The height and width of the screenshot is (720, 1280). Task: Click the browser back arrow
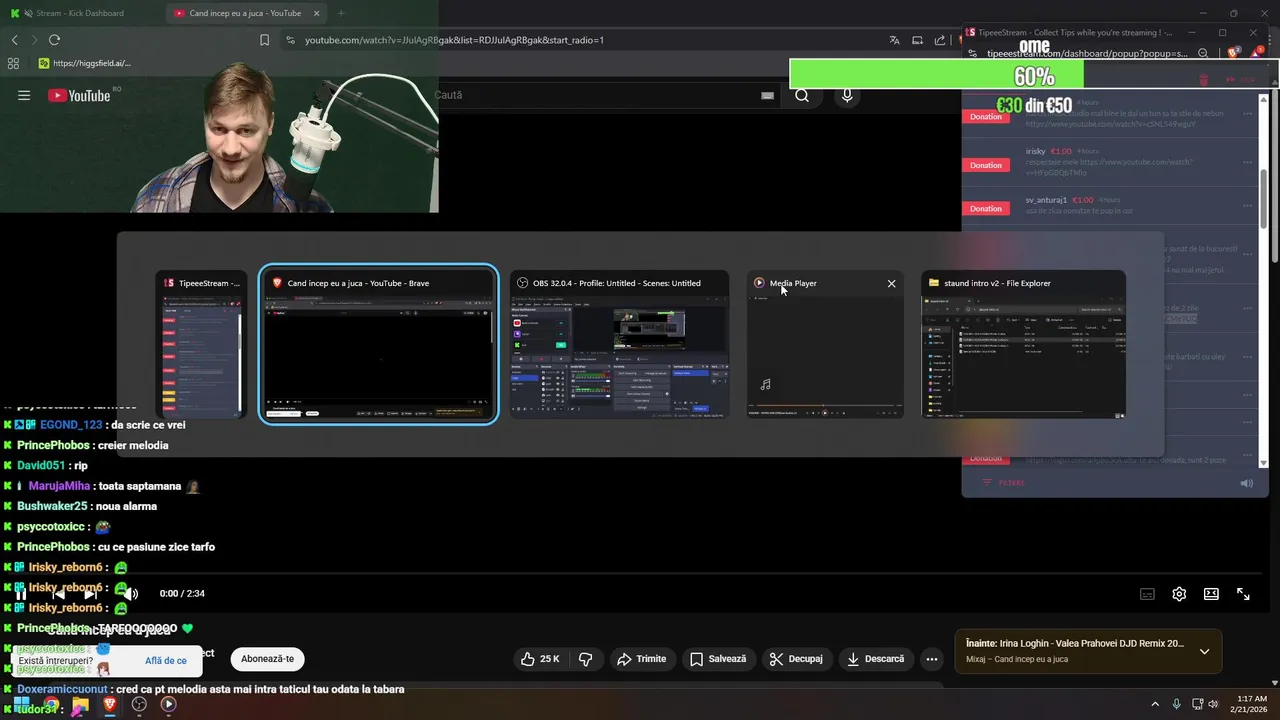[x=14, y=40]
